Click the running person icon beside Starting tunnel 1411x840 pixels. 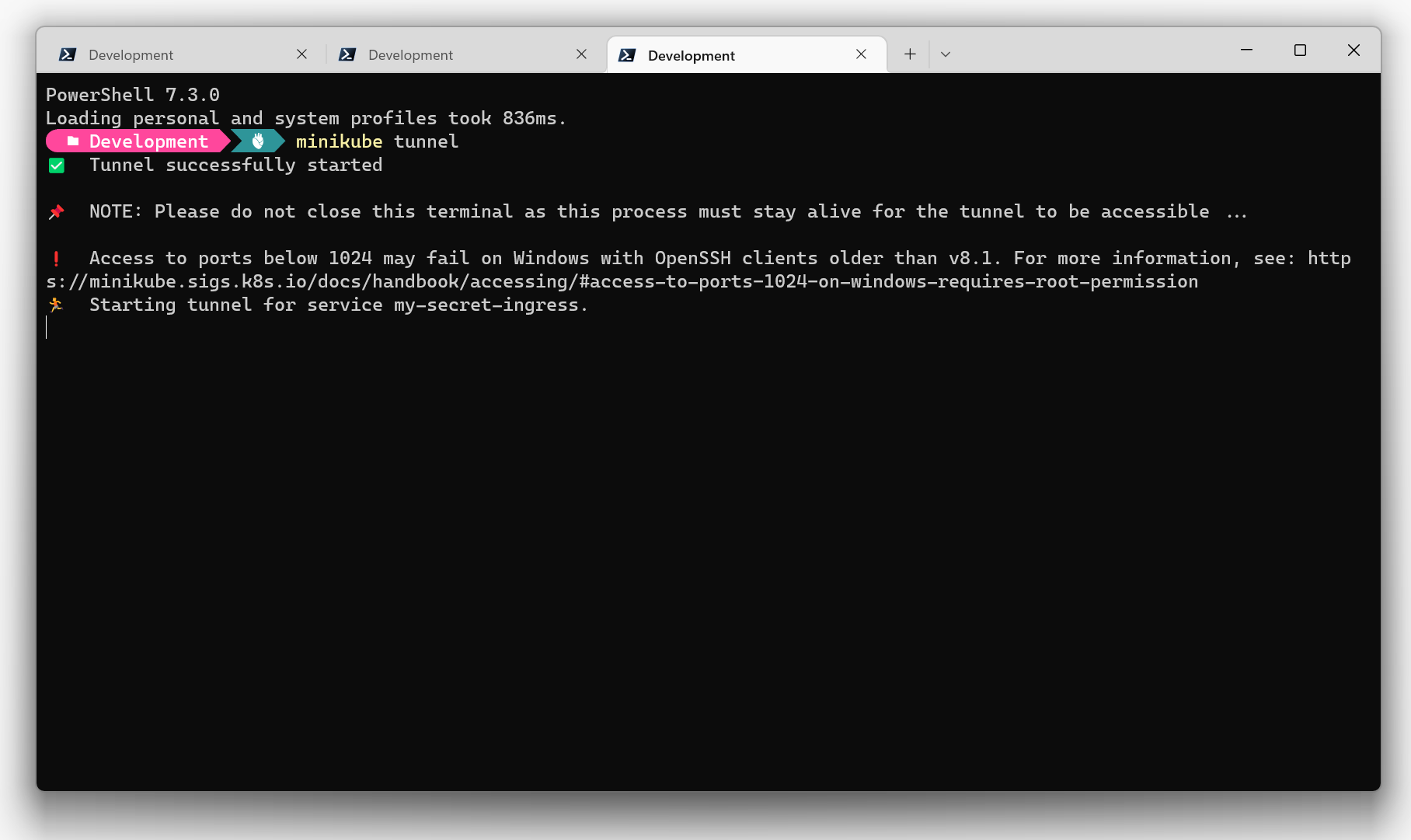pos(56,305)
